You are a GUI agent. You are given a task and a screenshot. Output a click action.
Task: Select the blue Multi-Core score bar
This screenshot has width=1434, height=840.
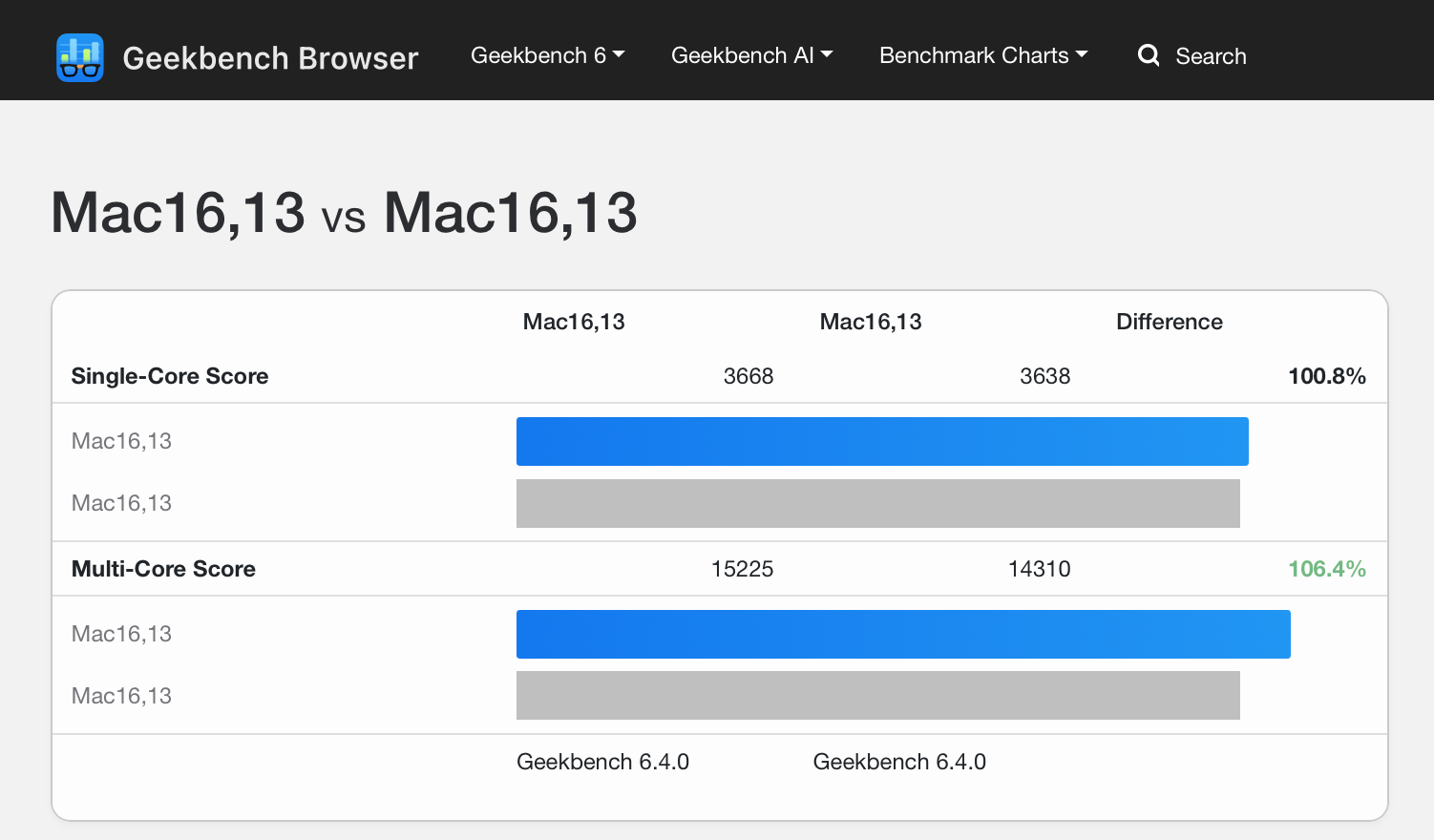click(902, 634)
